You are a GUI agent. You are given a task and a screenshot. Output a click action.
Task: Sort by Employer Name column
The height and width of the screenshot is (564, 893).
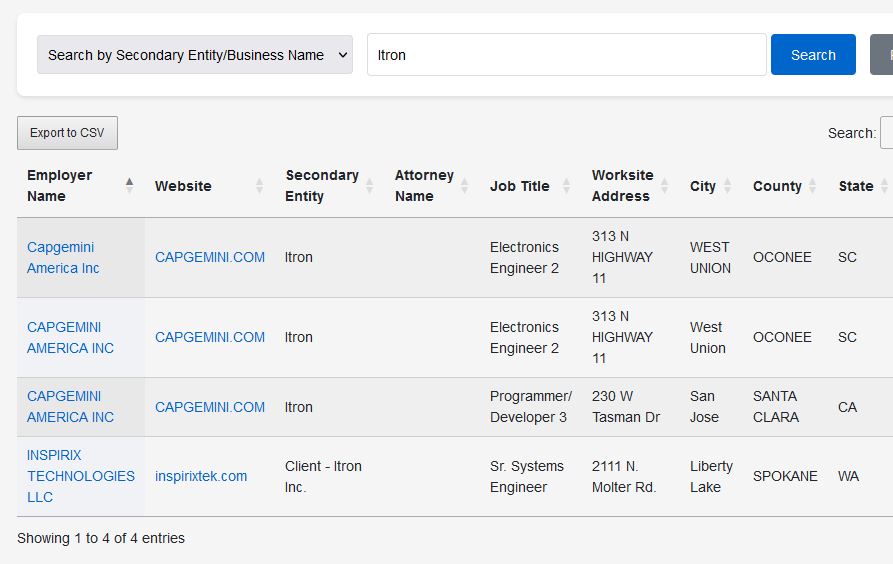80,186
